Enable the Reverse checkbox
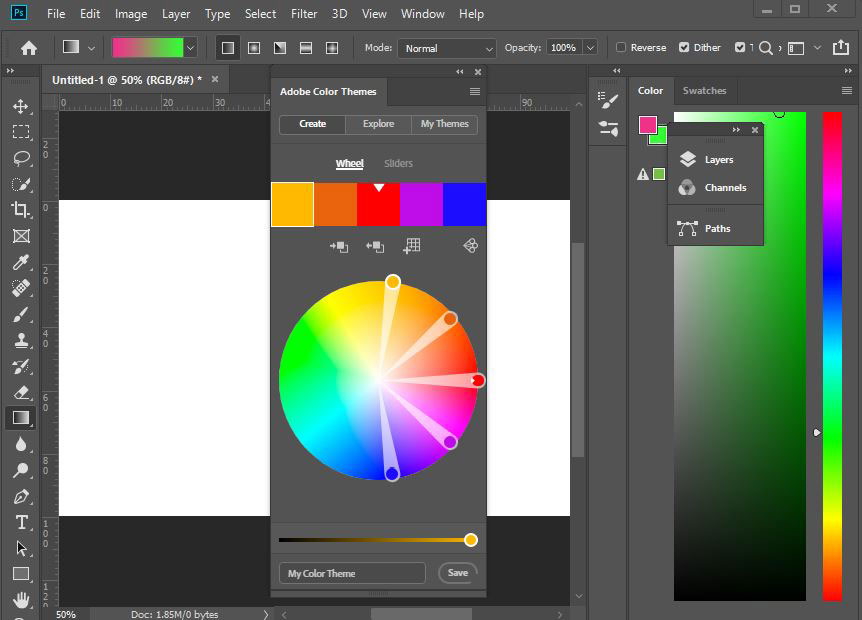Viewport: 862px width, 620px height. [621, 47]
